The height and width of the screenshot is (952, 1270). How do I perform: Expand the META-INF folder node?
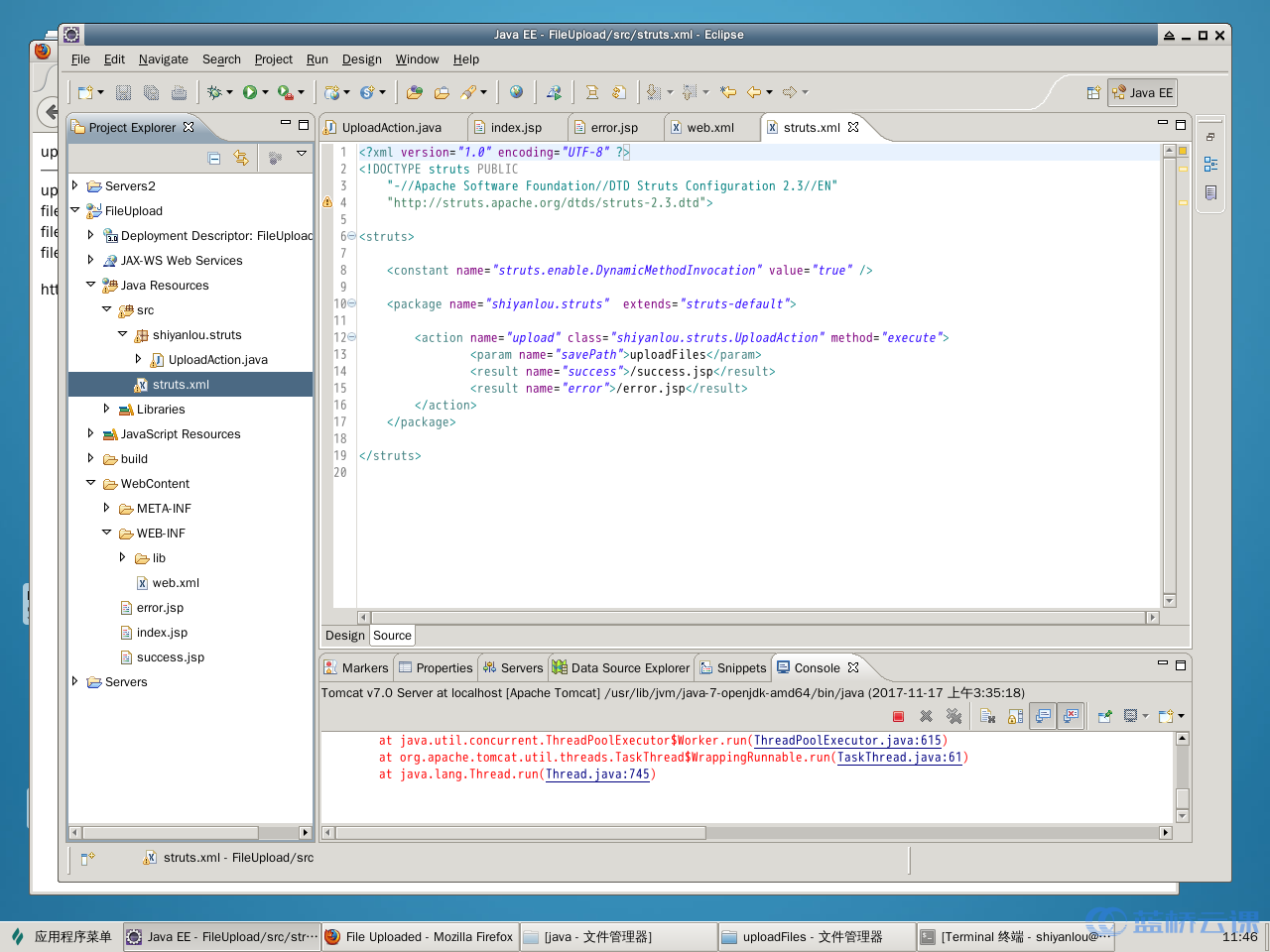click(107, 508)
